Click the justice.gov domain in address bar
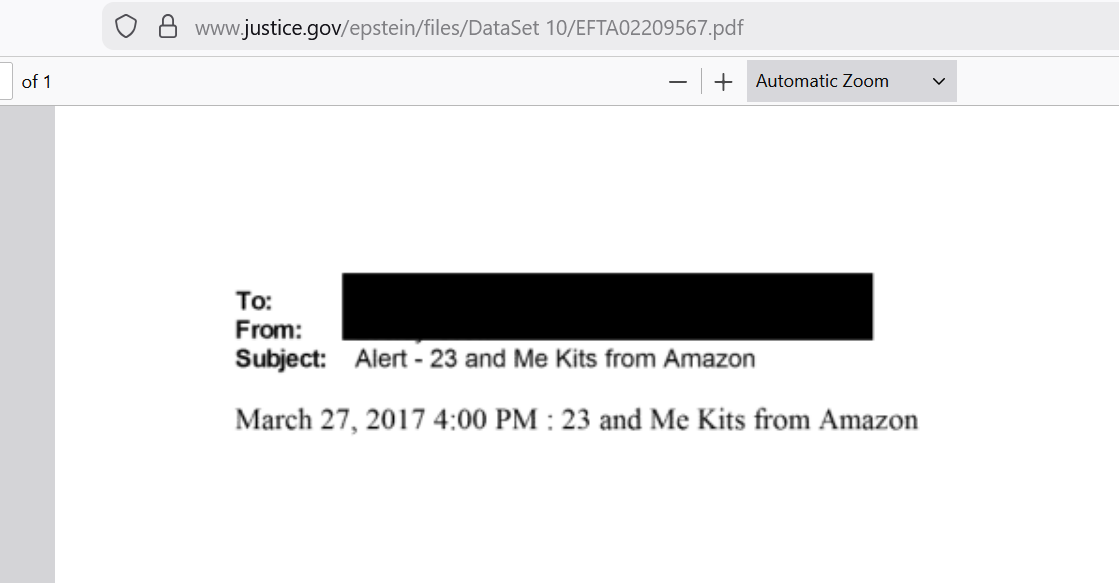Viewport: 1119px width, 583px height. point(292,28)
